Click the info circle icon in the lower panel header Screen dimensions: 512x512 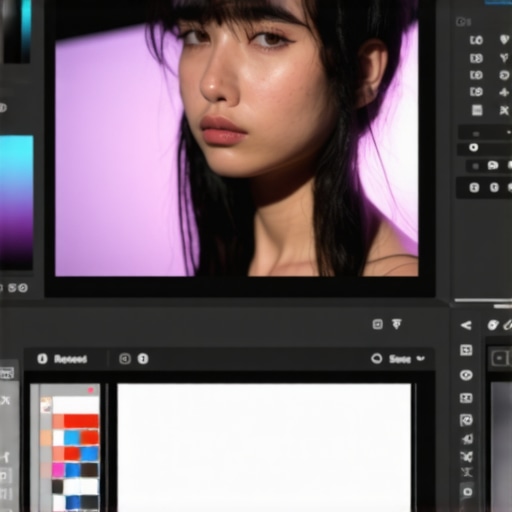(42, 359)
